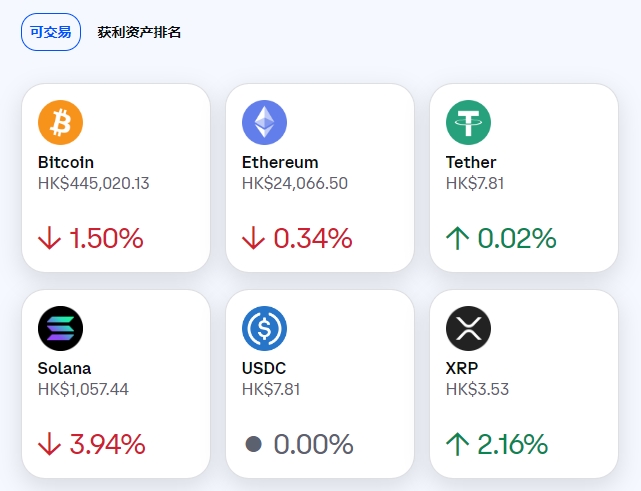Click the USDC 0.00% change value
This screenshot has height=491, width=641.
313,444
